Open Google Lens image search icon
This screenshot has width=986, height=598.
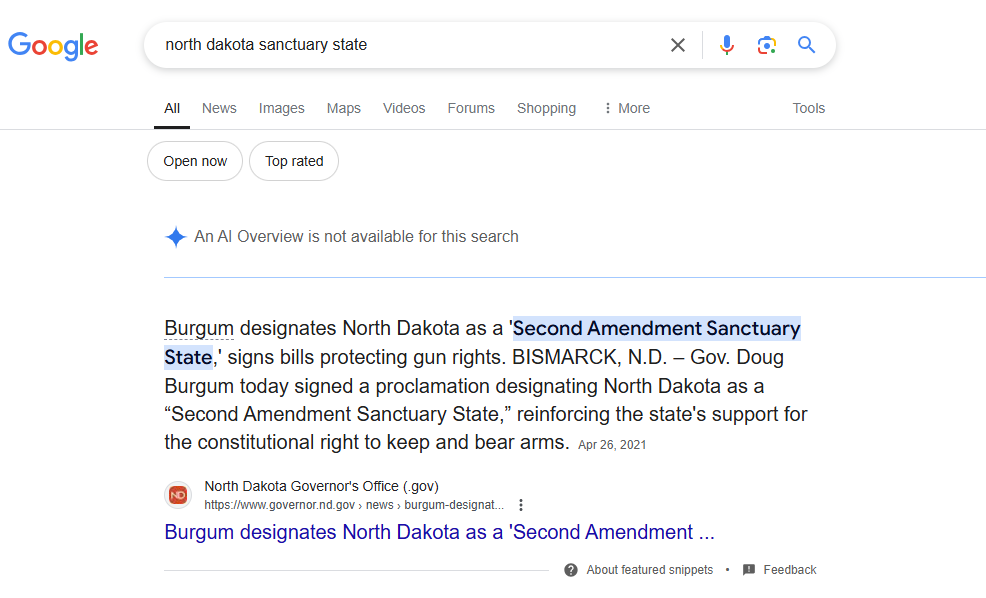[767, 45]
